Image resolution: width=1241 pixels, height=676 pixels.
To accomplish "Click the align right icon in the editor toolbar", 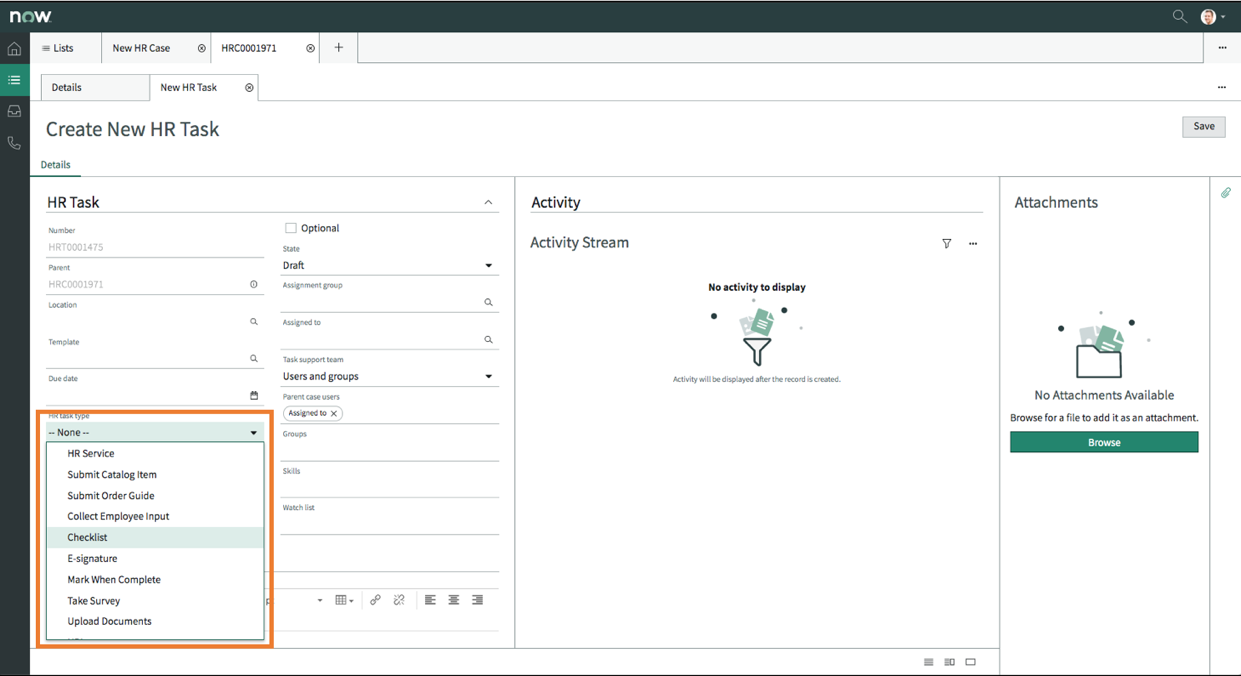I will pyautogui.click(x=477, y=600).
